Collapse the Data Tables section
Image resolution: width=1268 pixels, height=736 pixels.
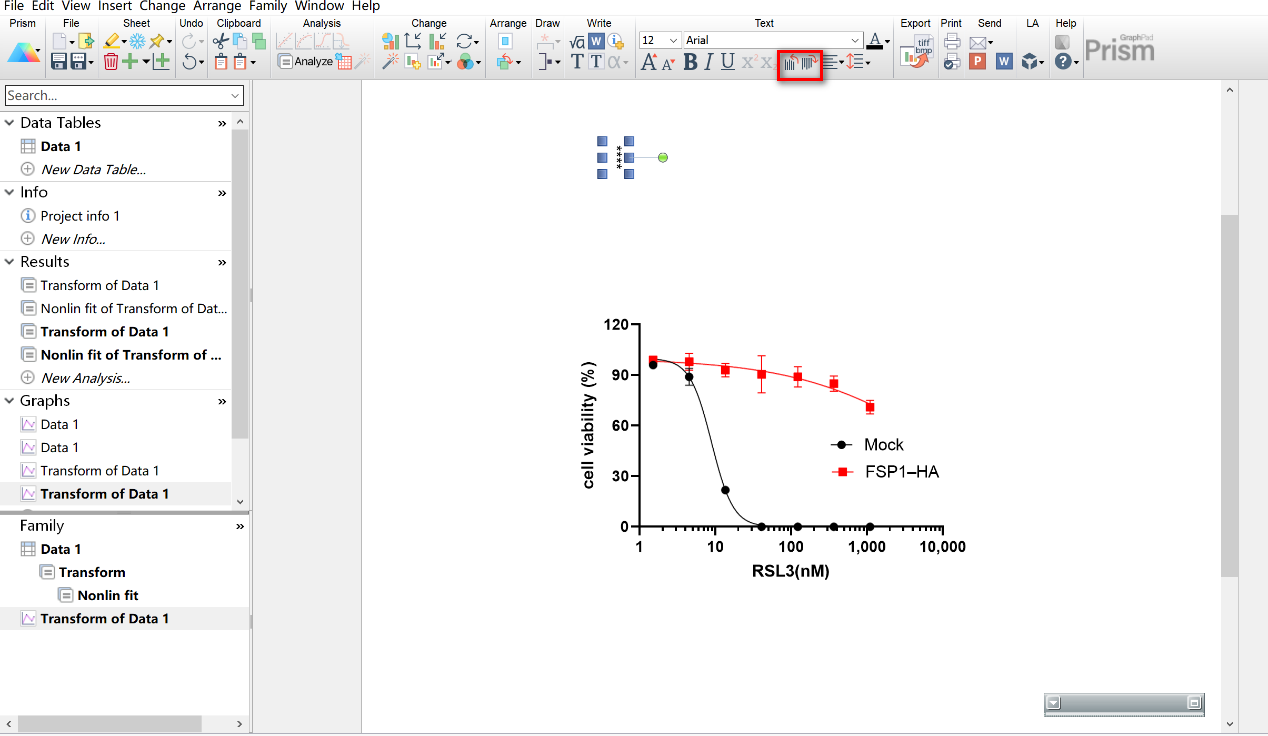[9, 123]
